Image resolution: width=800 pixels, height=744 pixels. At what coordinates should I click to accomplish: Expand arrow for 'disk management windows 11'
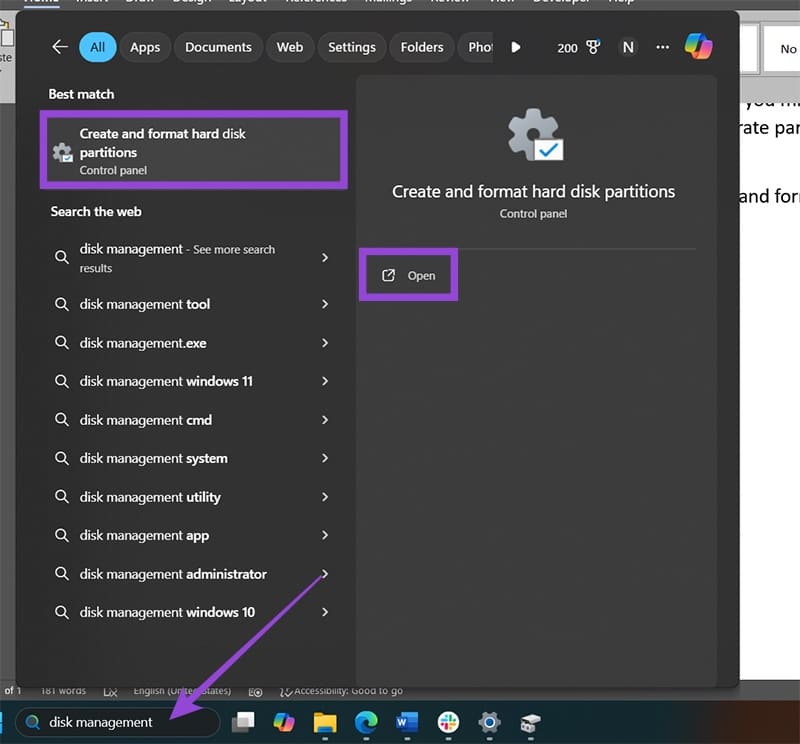tap(325, 381)
